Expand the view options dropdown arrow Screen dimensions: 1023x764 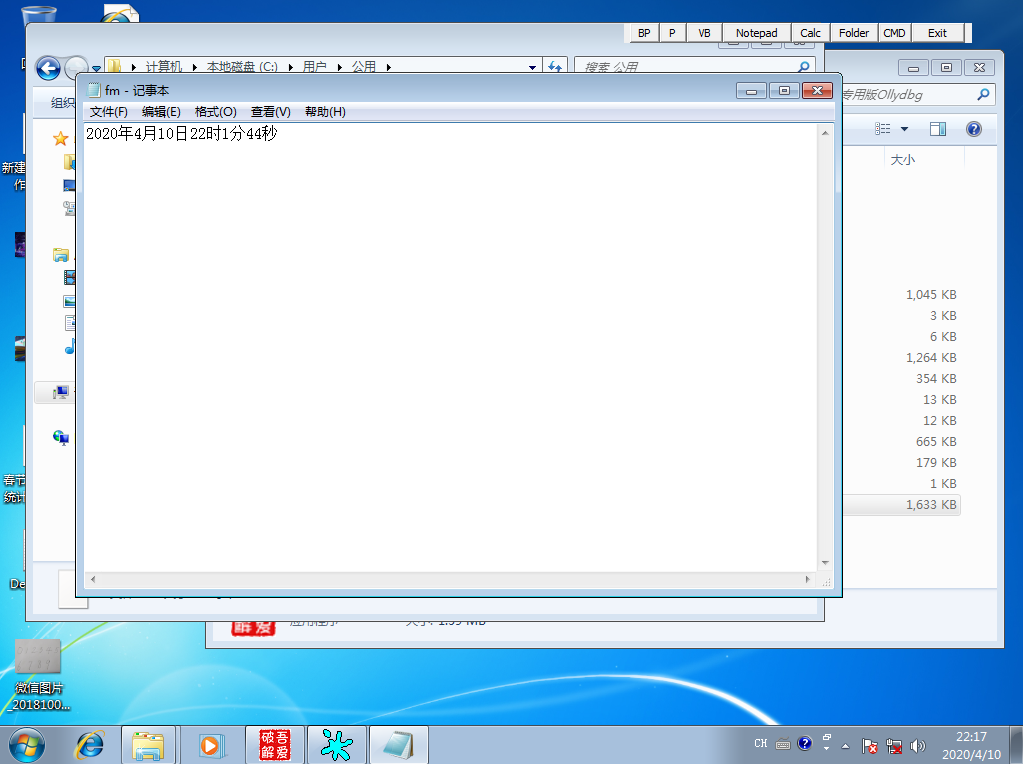click(x=904, y=129)
